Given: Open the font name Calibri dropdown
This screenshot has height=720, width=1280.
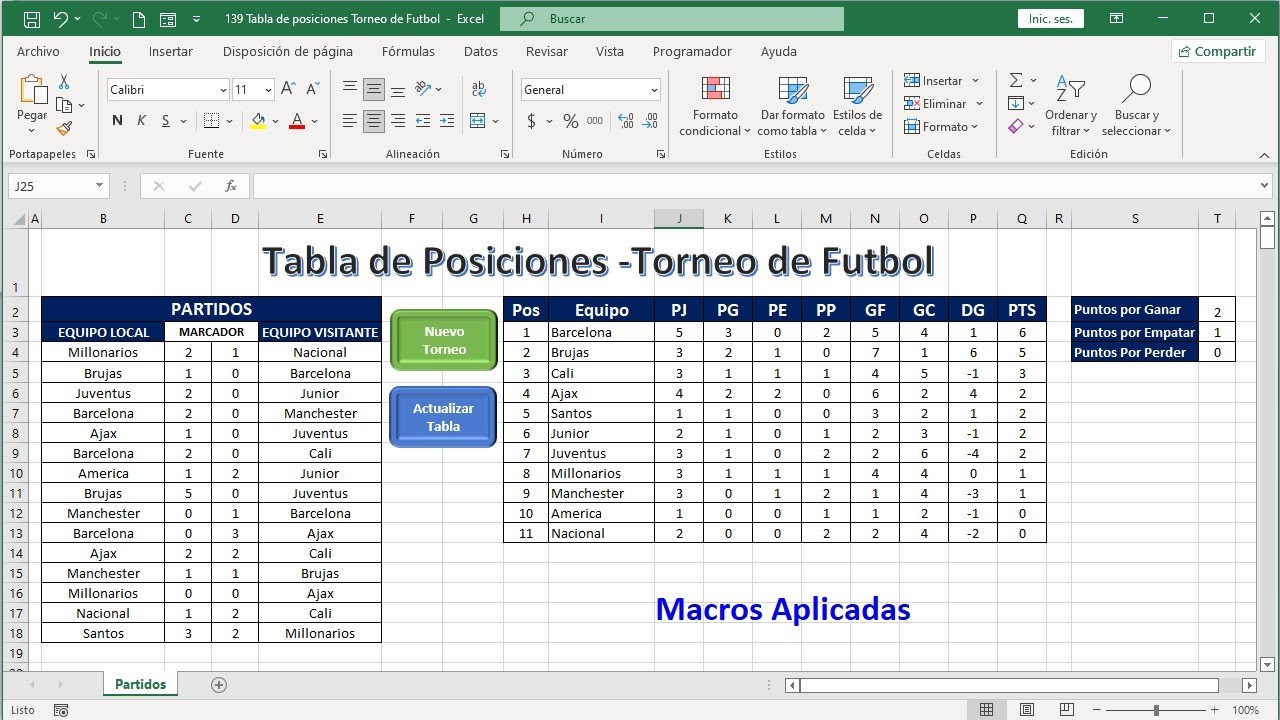Looking at the screenshot, I should (x=223, y=90).
